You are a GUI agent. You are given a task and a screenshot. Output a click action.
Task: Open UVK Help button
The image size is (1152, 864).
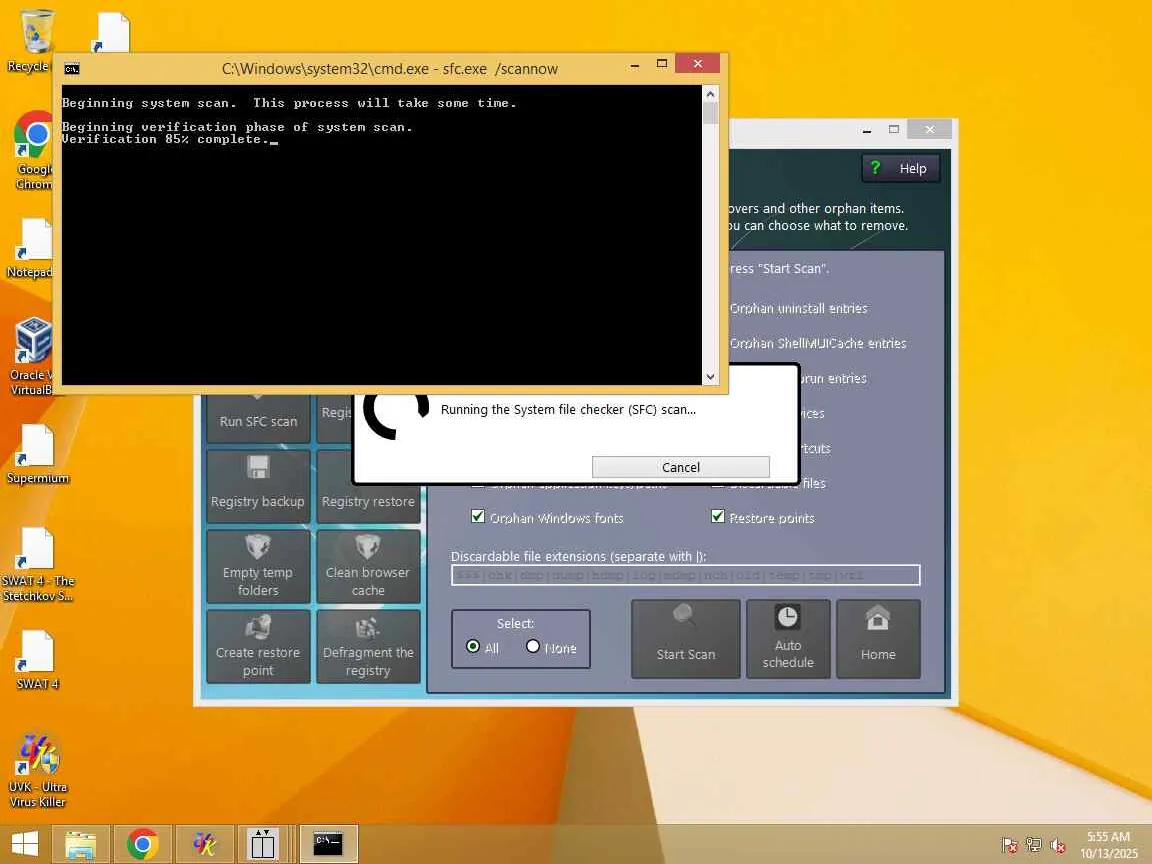[901, 168]
